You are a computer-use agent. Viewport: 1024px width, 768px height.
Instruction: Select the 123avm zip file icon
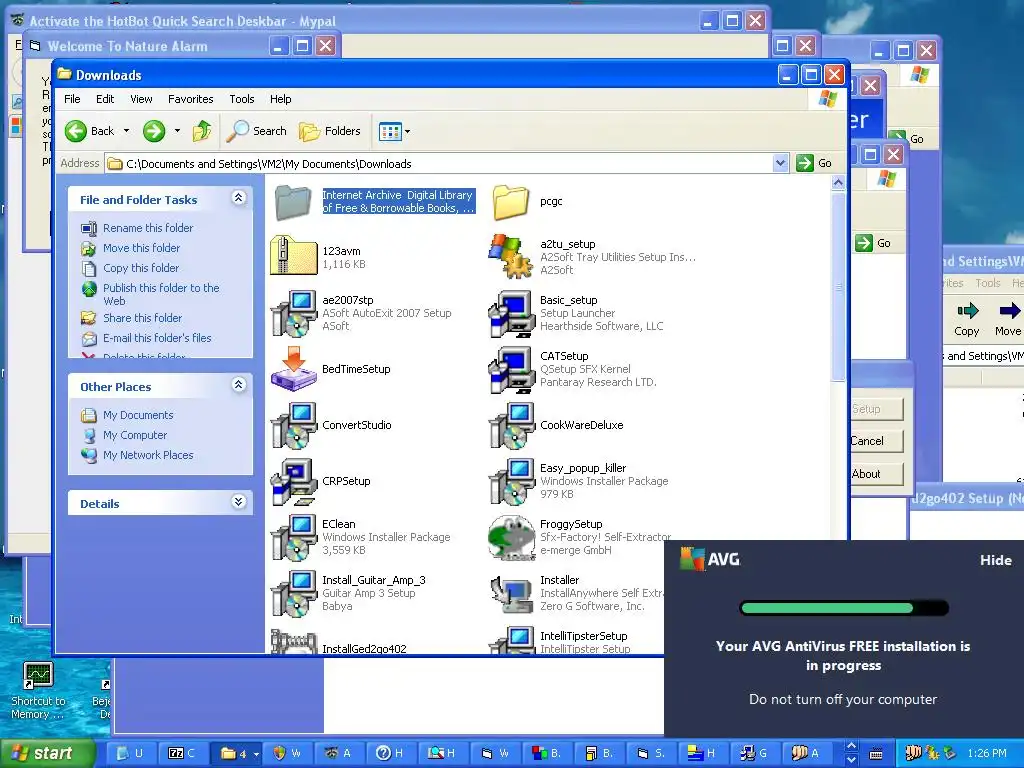pyautogui.click(x=293, y=257)
